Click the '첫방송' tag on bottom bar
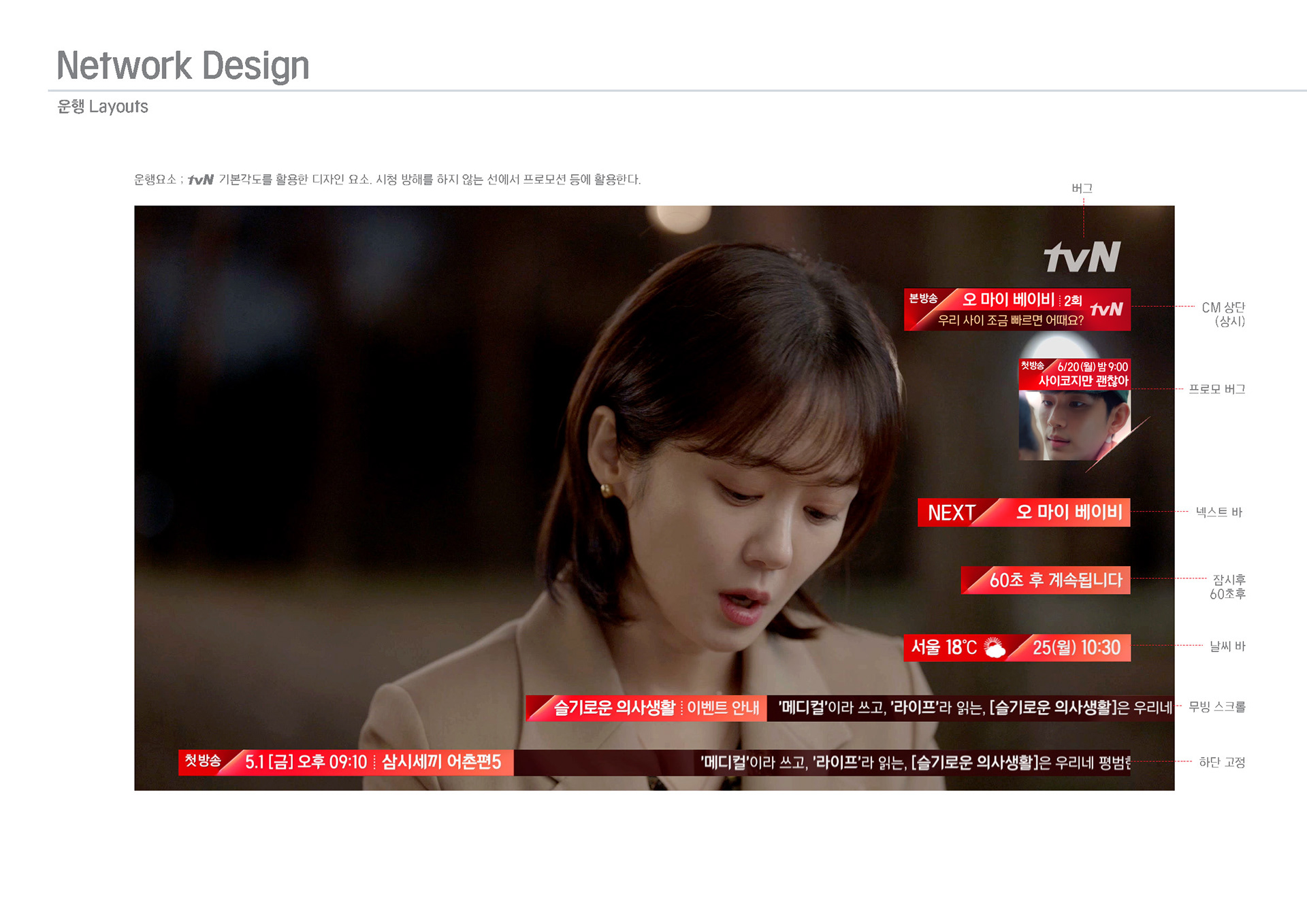The height and width of the screenshot is (924, 1307). [x=203, y=761]
